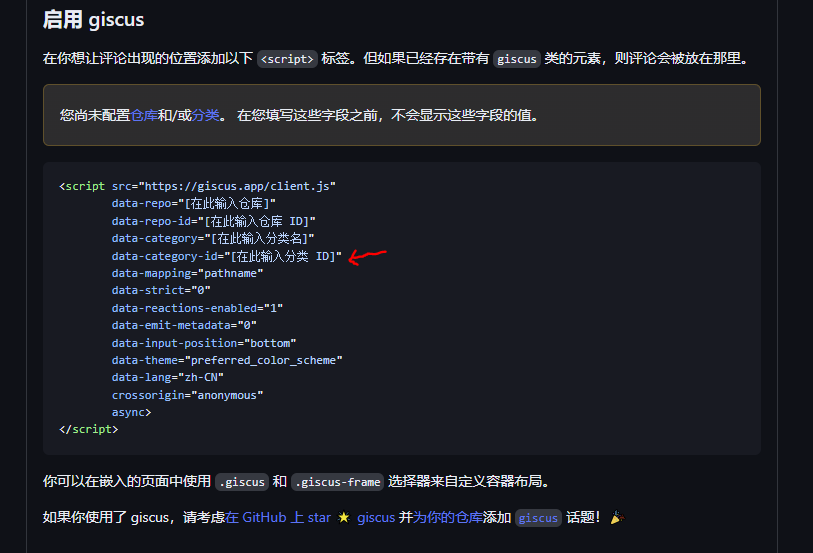Click the red hand-drawn arrow annotation
813x553 pixels.
tap(366, 258)
